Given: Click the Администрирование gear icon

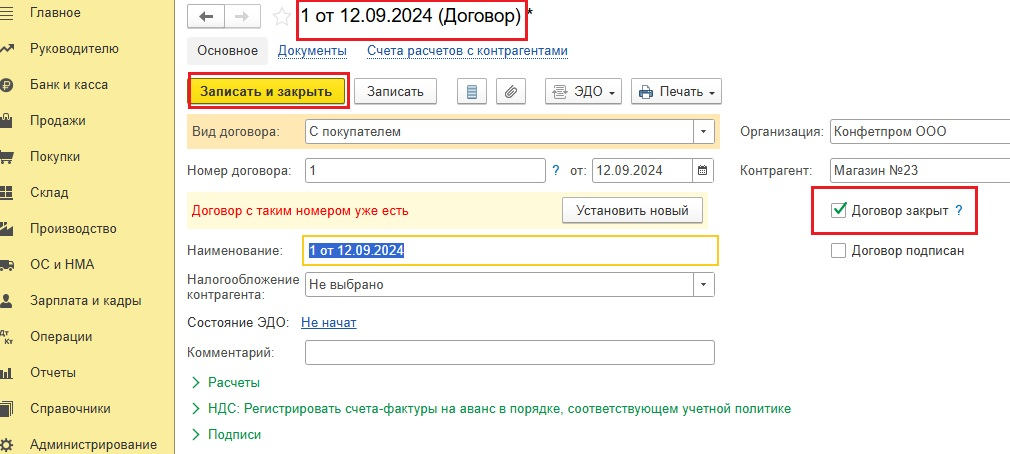Looking at the screenshot, I should 6,445.
